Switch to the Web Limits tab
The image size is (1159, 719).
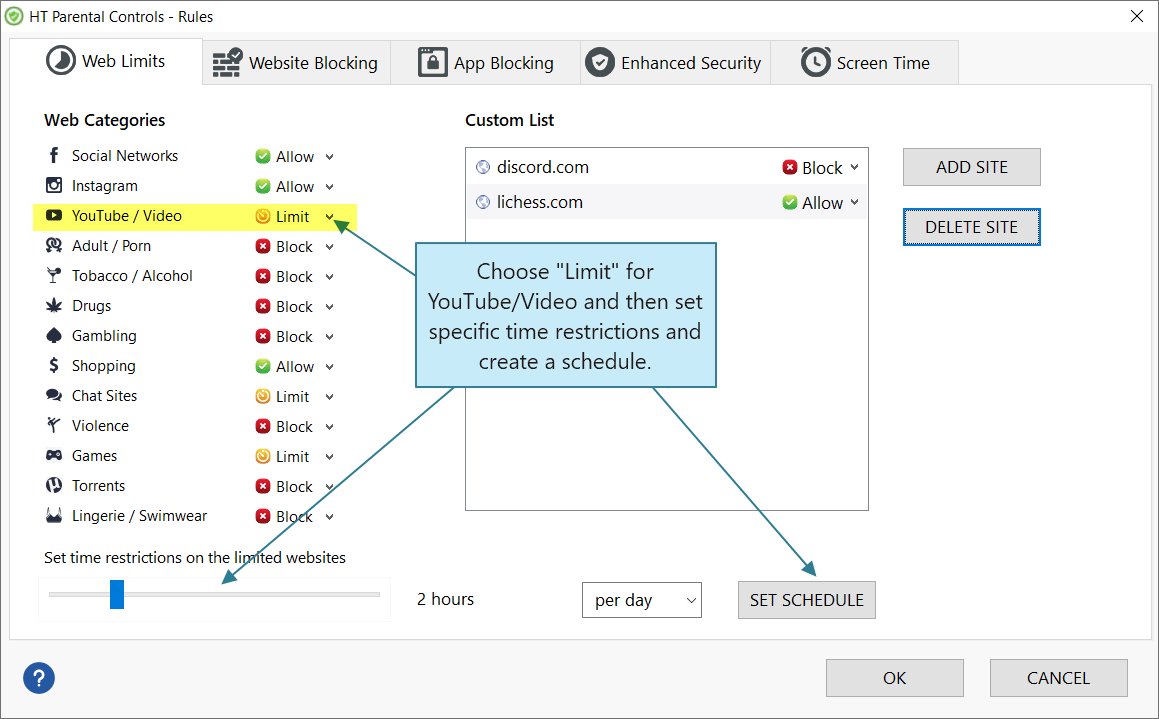106,61
